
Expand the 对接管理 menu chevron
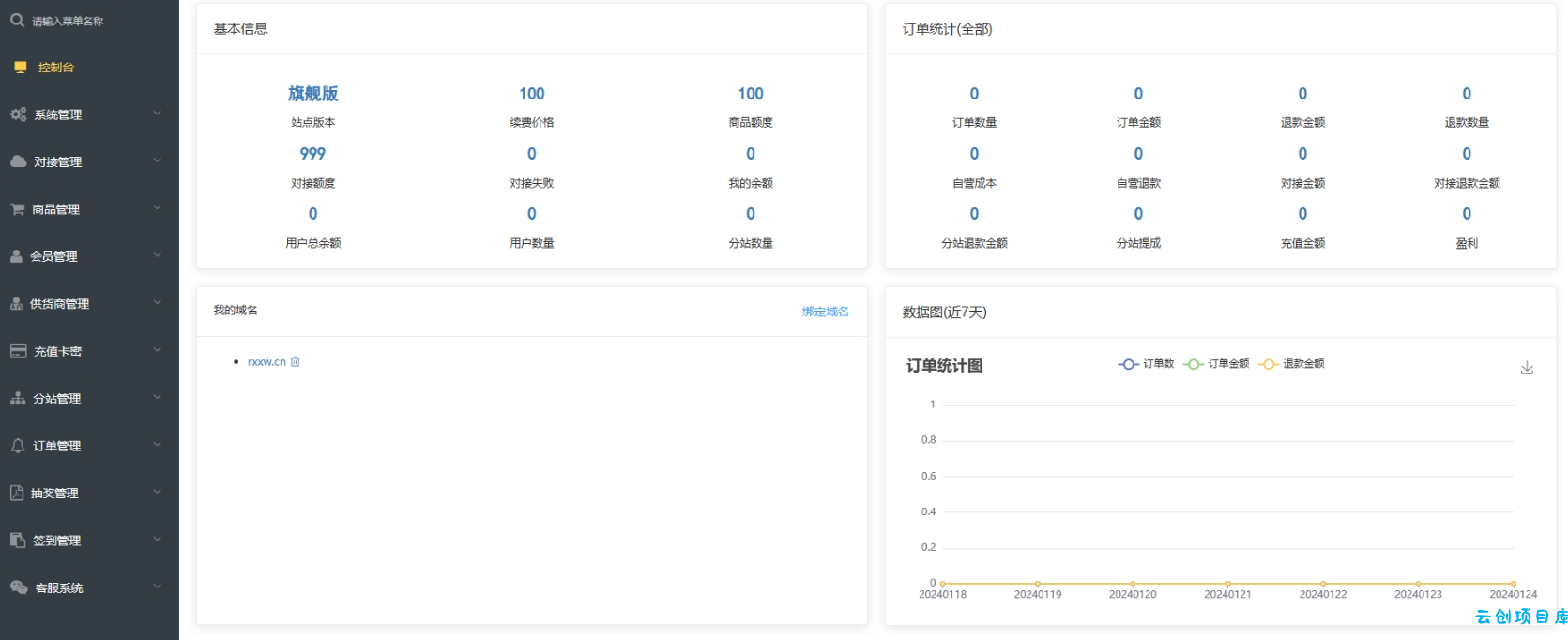click(x=158, y=160)
